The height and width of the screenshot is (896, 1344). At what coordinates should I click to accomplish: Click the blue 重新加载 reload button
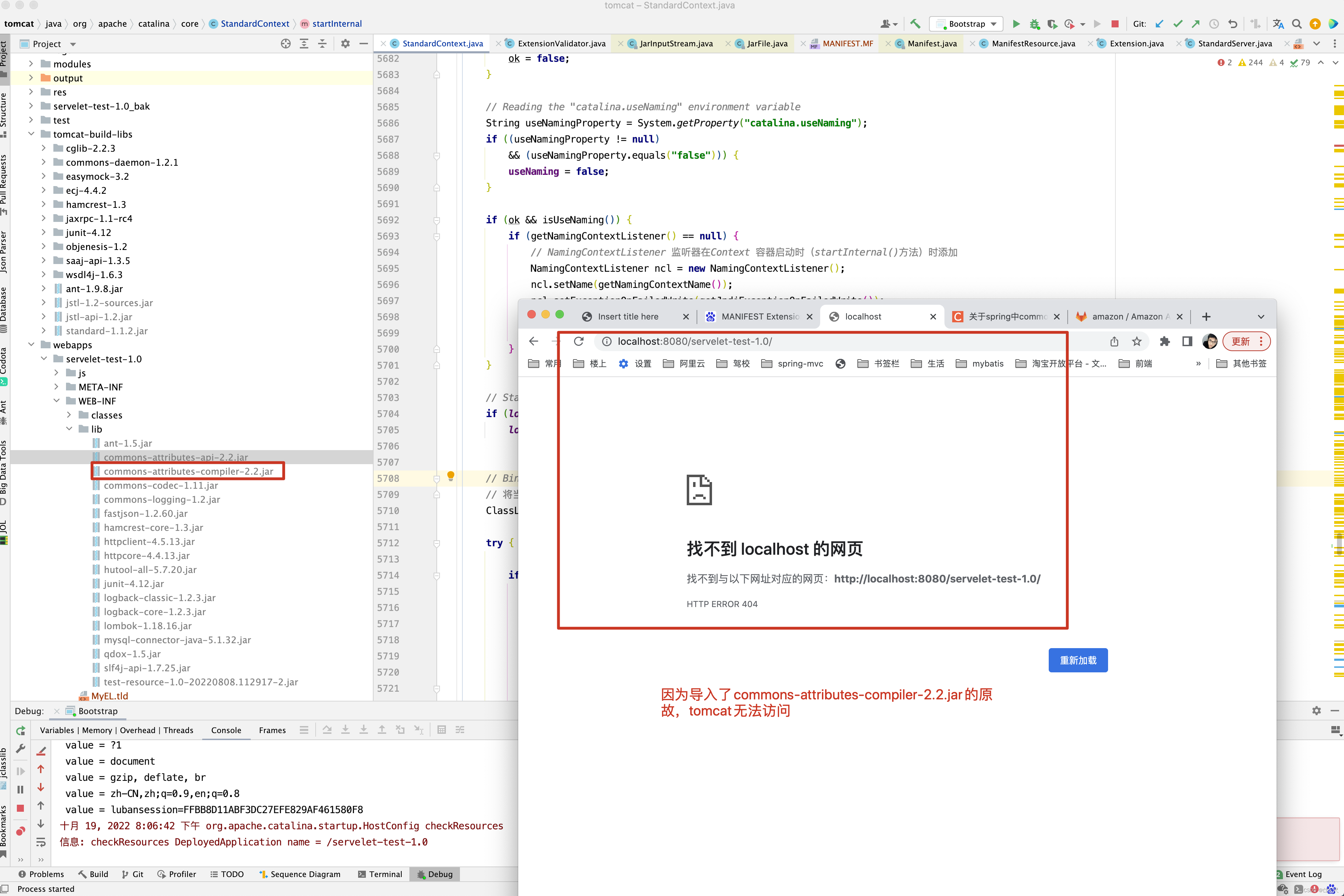point(1078,660)
